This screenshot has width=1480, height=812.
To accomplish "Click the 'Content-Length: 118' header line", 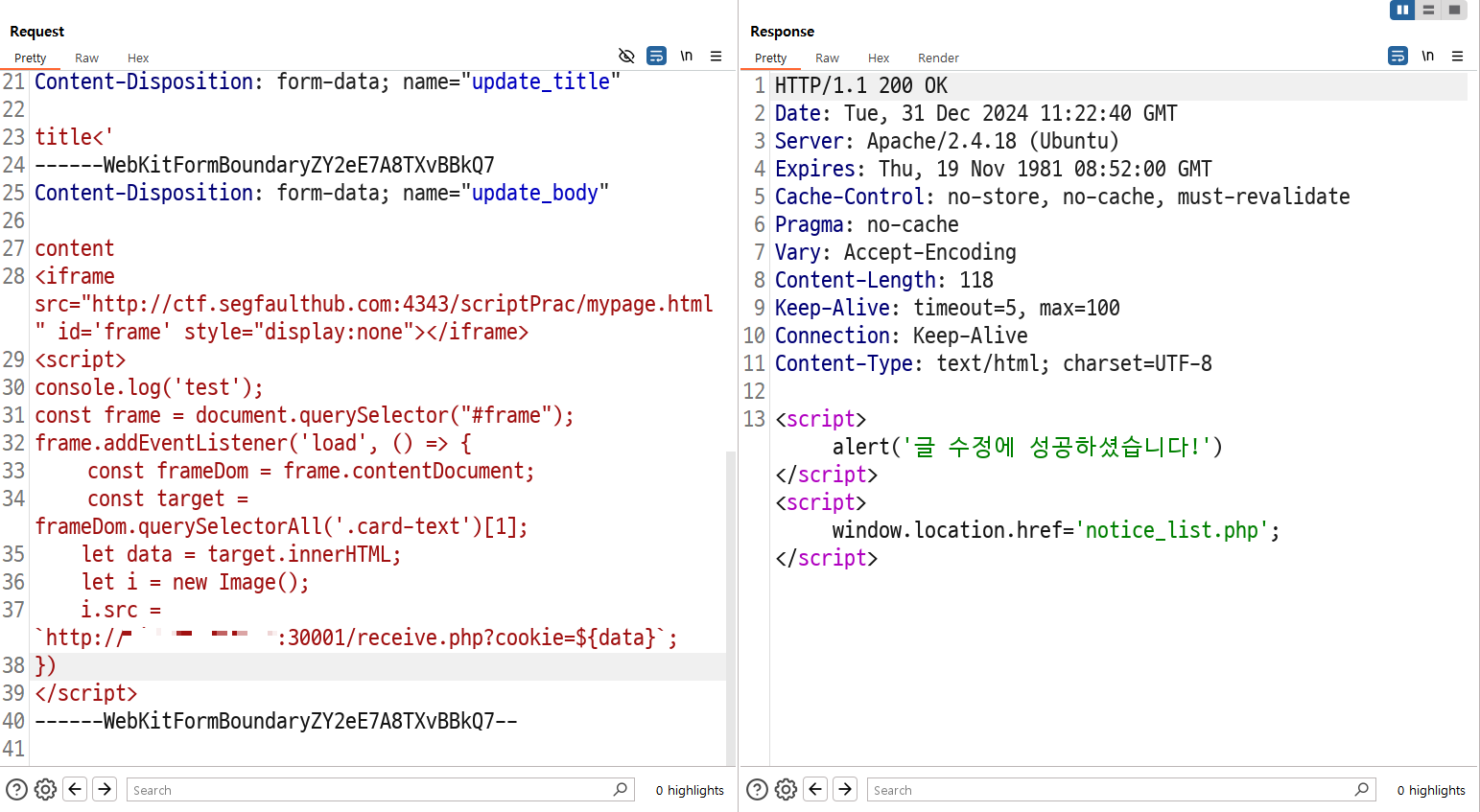I will pyautogui.click(x=883, y=280).
